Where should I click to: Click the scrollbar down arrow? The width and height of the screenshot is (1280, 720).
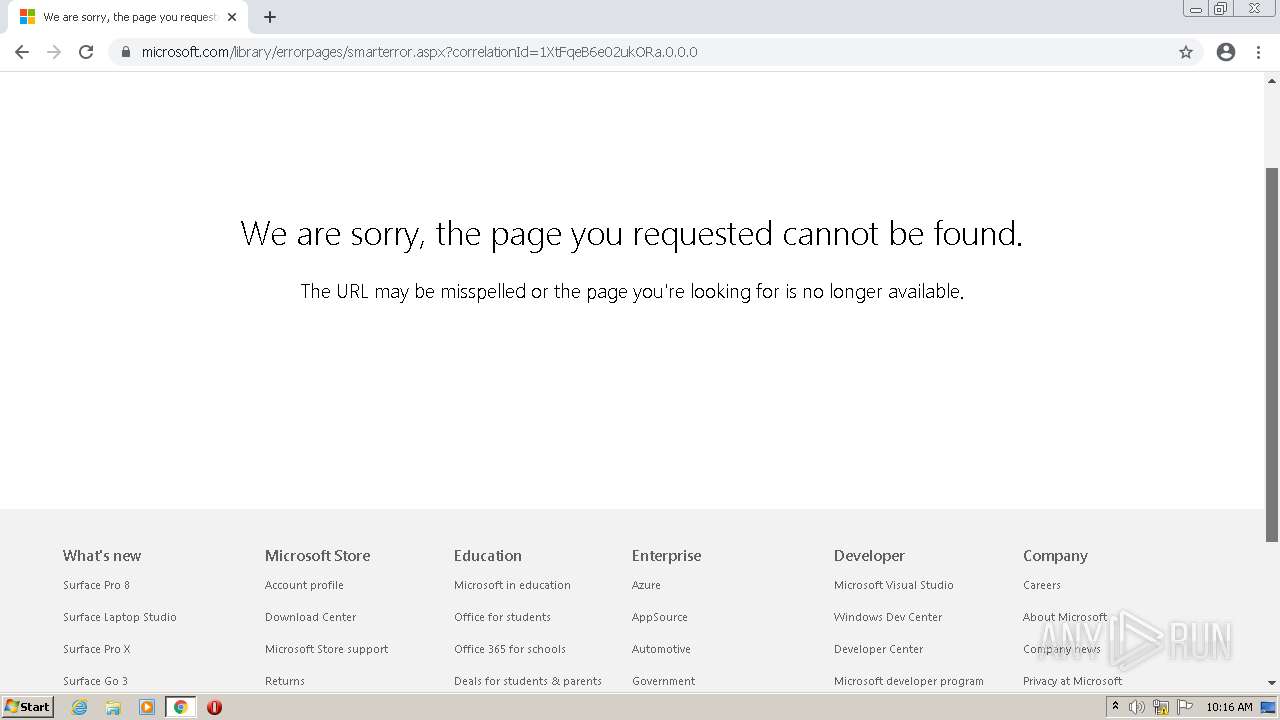pos(1272,683)
